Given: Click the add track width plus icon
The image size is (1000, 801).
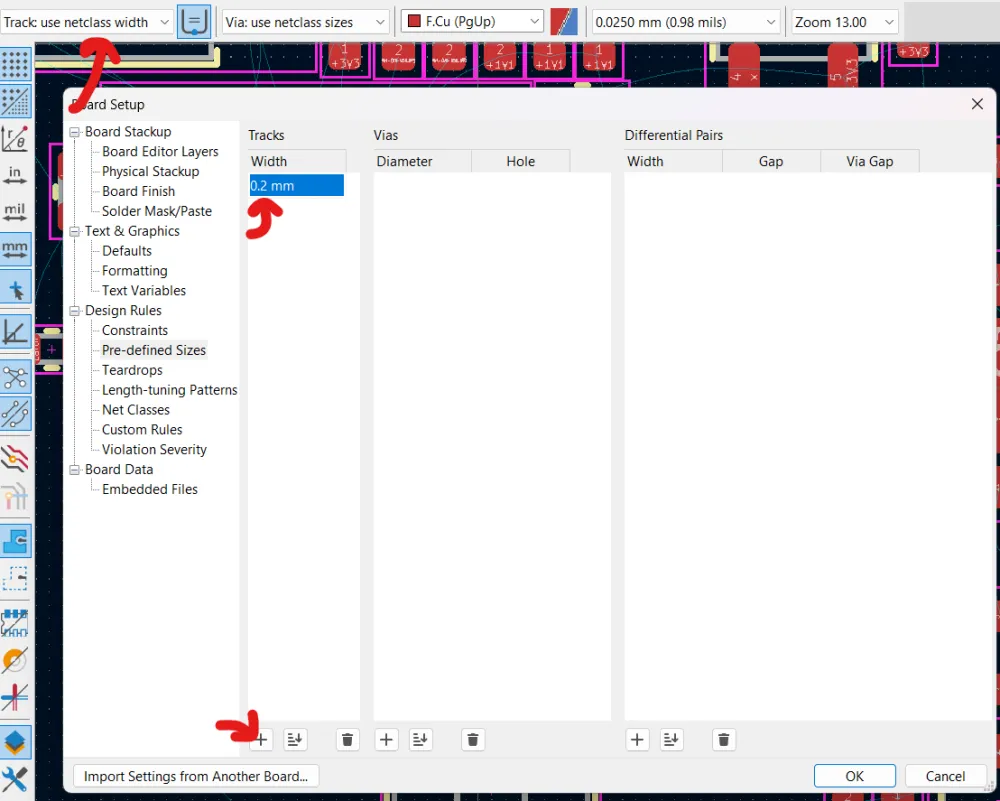Looking at the screenshot, I should click(x=260, y=739).
